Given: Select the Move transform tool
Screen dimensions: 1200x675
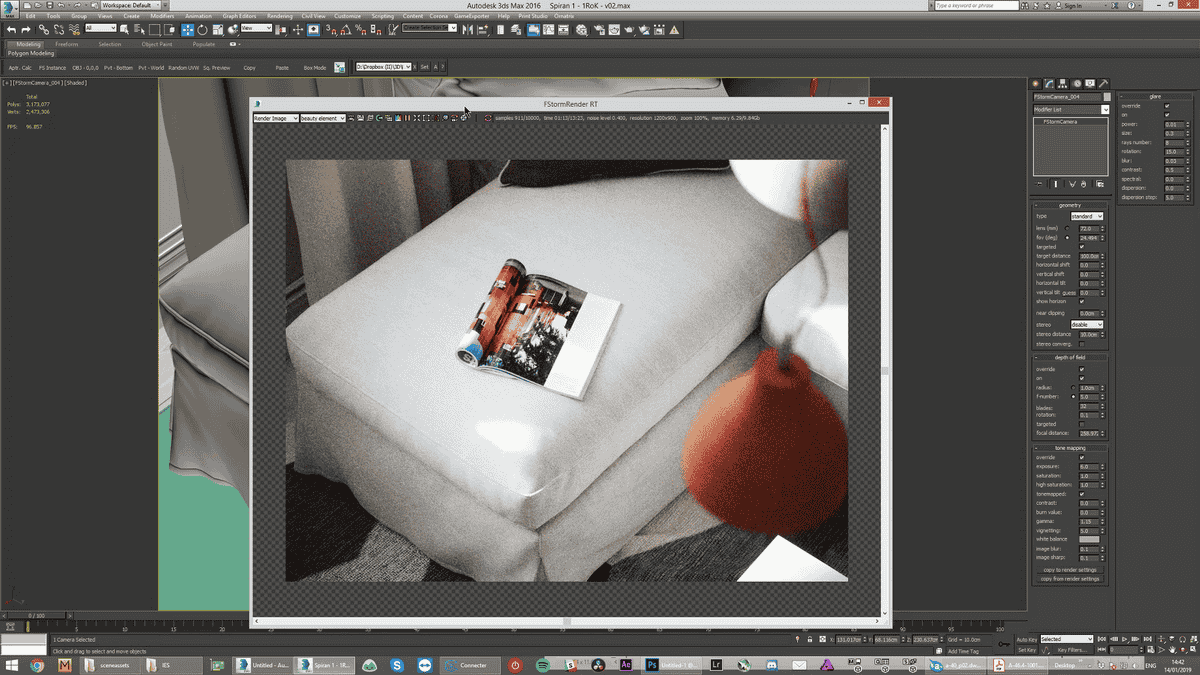Looking at the screenshot, I should tap(187, 30).
